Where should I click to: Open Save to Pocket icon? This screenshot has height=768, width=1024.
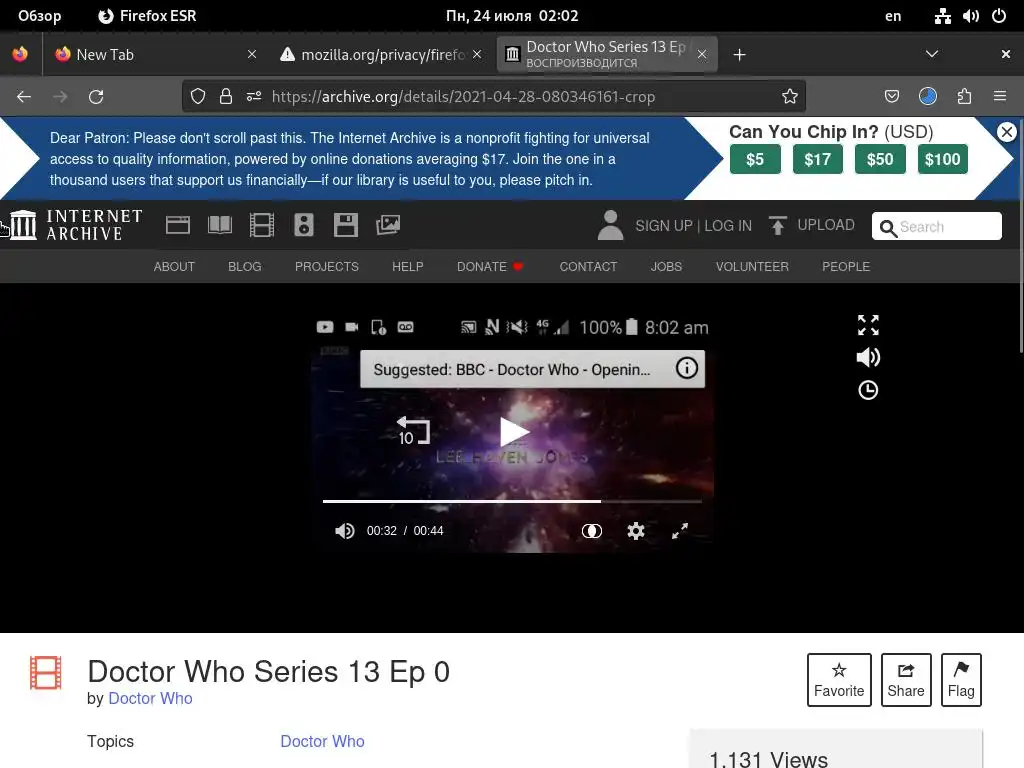(x=891, y=97)
